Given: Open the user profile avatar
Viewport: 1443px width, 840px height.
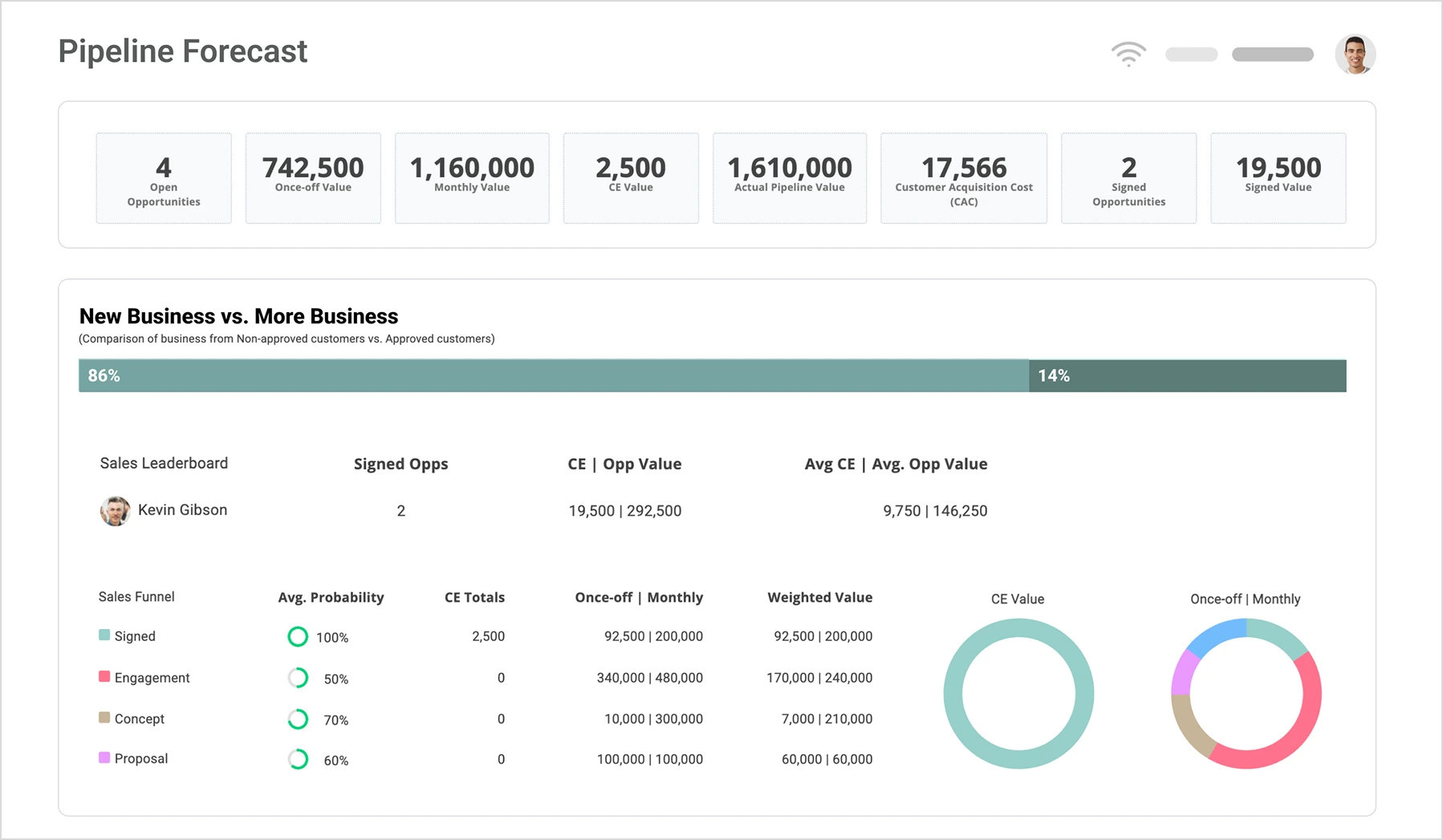Looking at the screenshot, I should 1356,55.
